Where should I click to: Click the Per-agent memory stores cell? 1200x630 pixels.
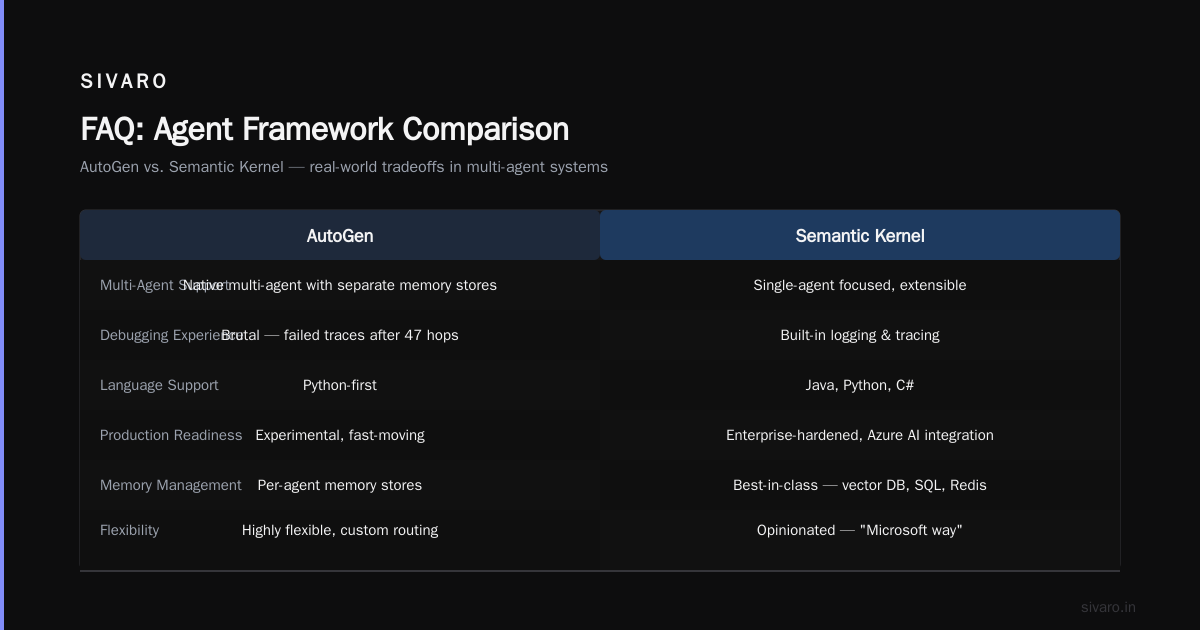coord(340,485)
